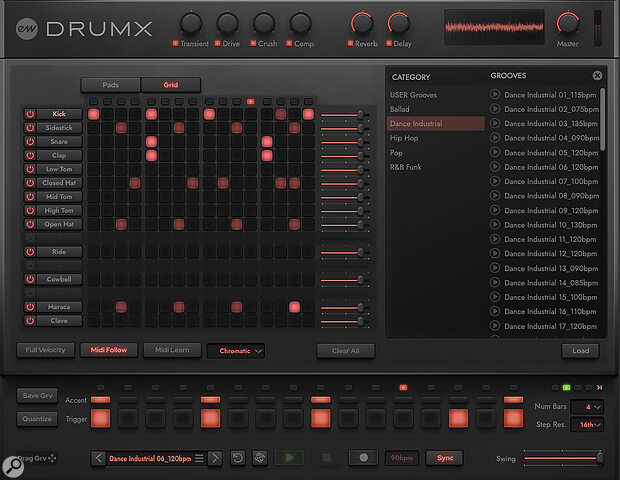Open the Num Bars dropdown
The width and height of the screenshot is (620, 480).
pyautogui.click(x=587, y=406)
